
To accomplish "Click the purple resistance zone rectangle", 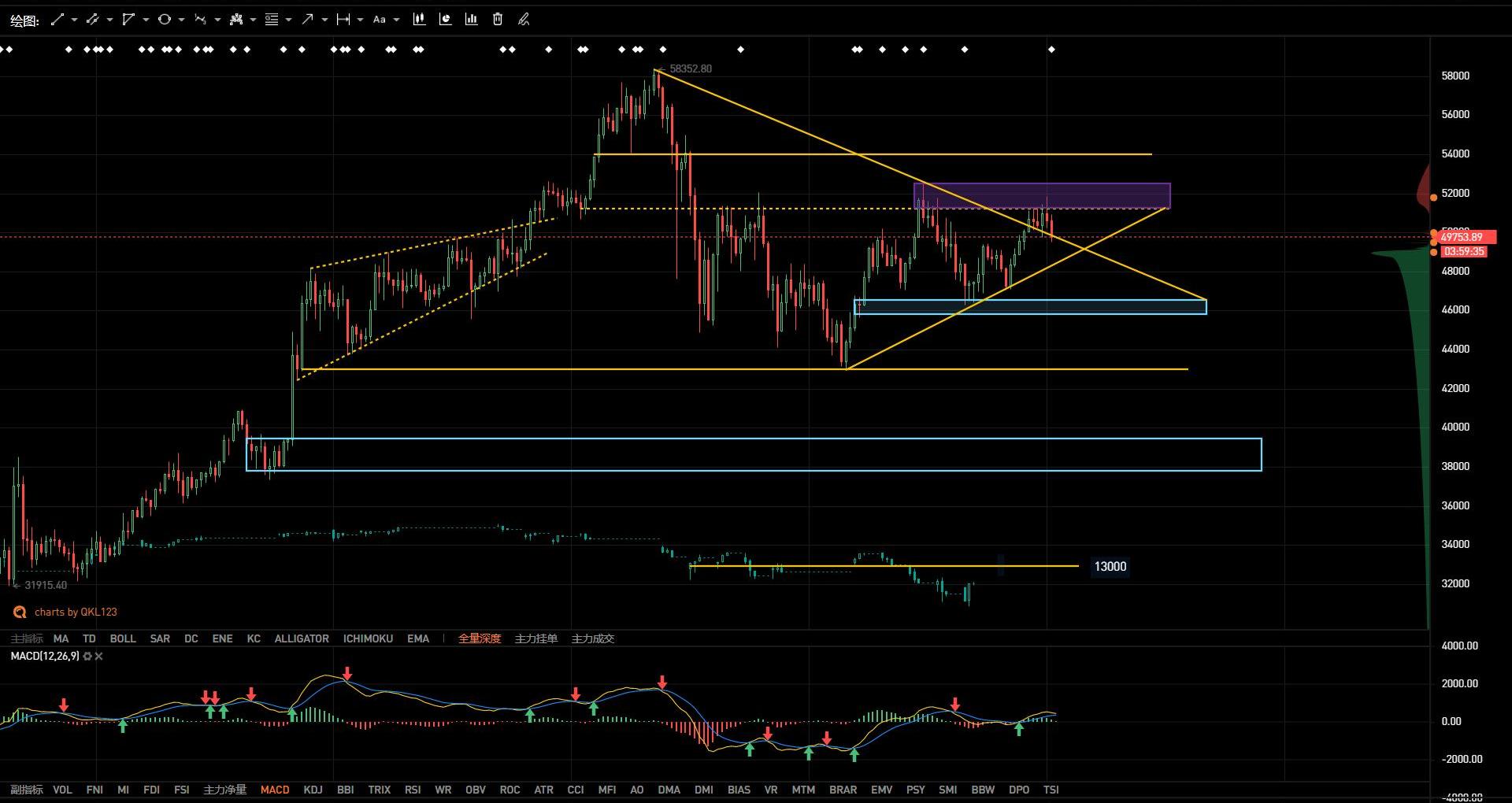I will (1041, 195).
